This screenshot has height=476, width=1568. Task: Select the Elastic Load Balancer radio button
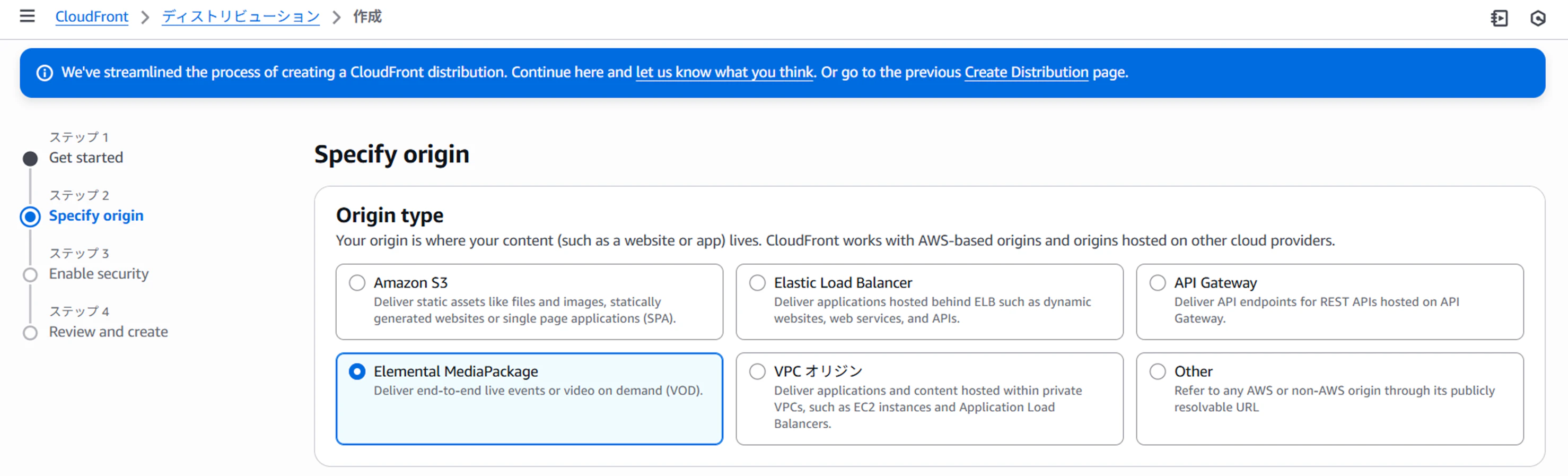click(757, 283)
